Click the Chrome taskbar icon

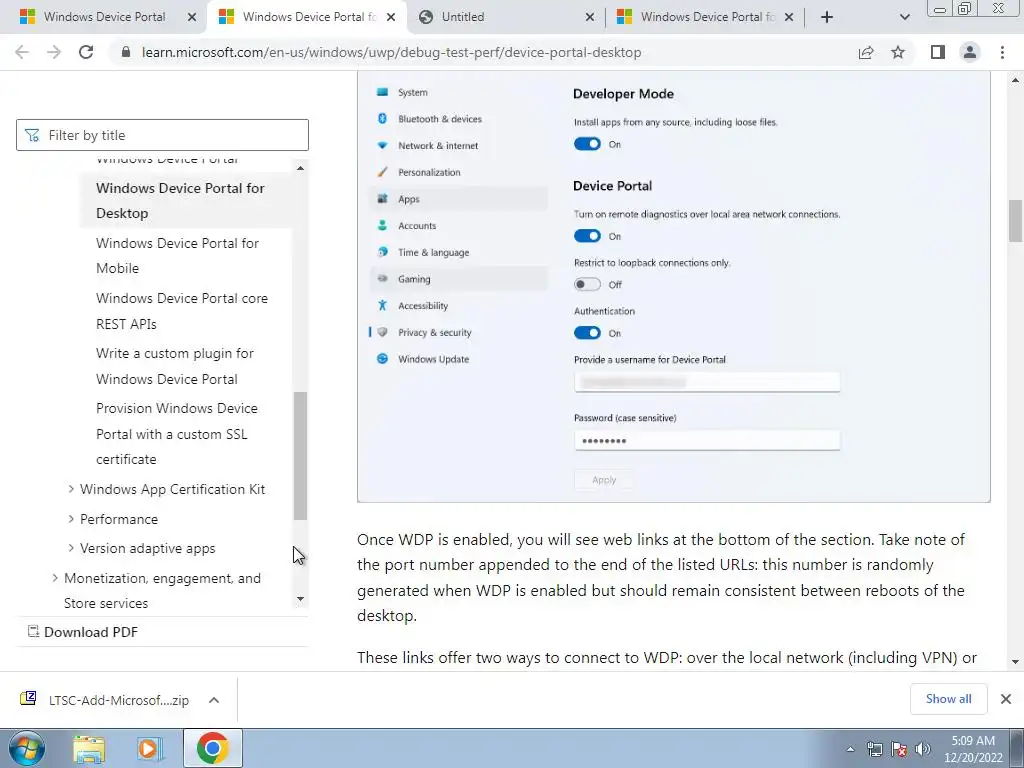[212, 748]
